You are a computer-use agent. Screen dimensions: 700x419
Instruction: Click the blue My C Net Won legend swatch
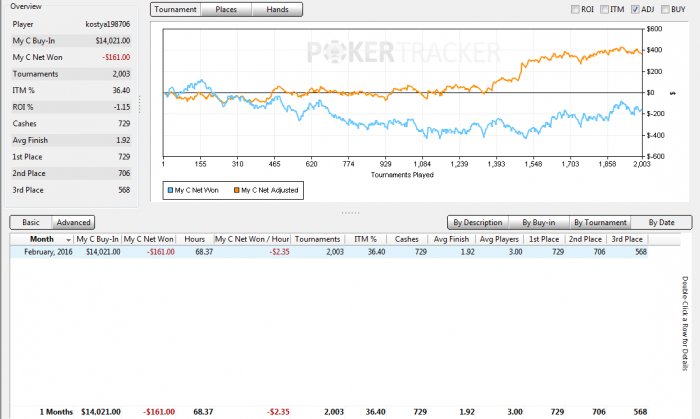click(170, 190)
